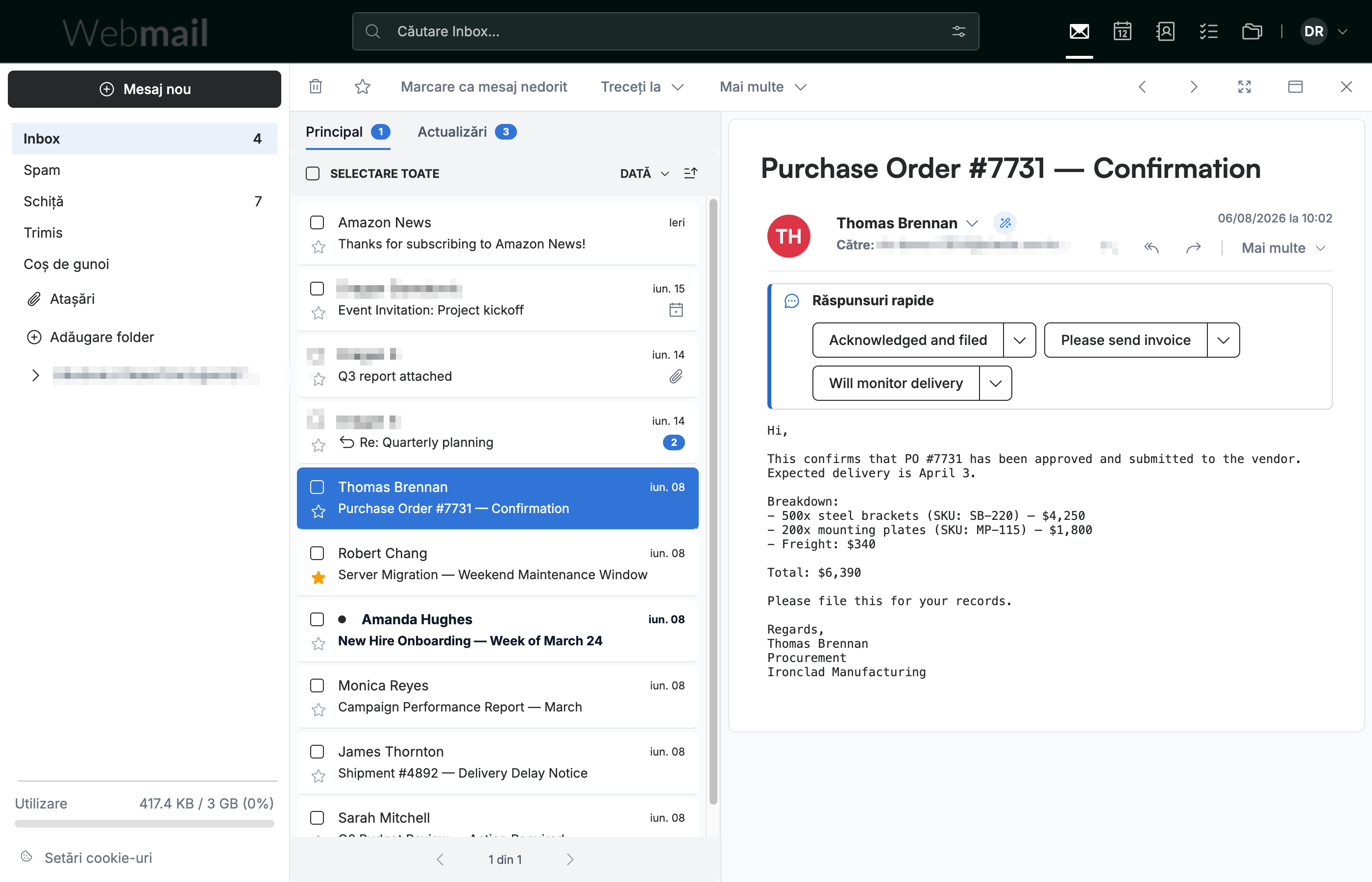Expand the DATĂ sort dropdown

(644, 173)
